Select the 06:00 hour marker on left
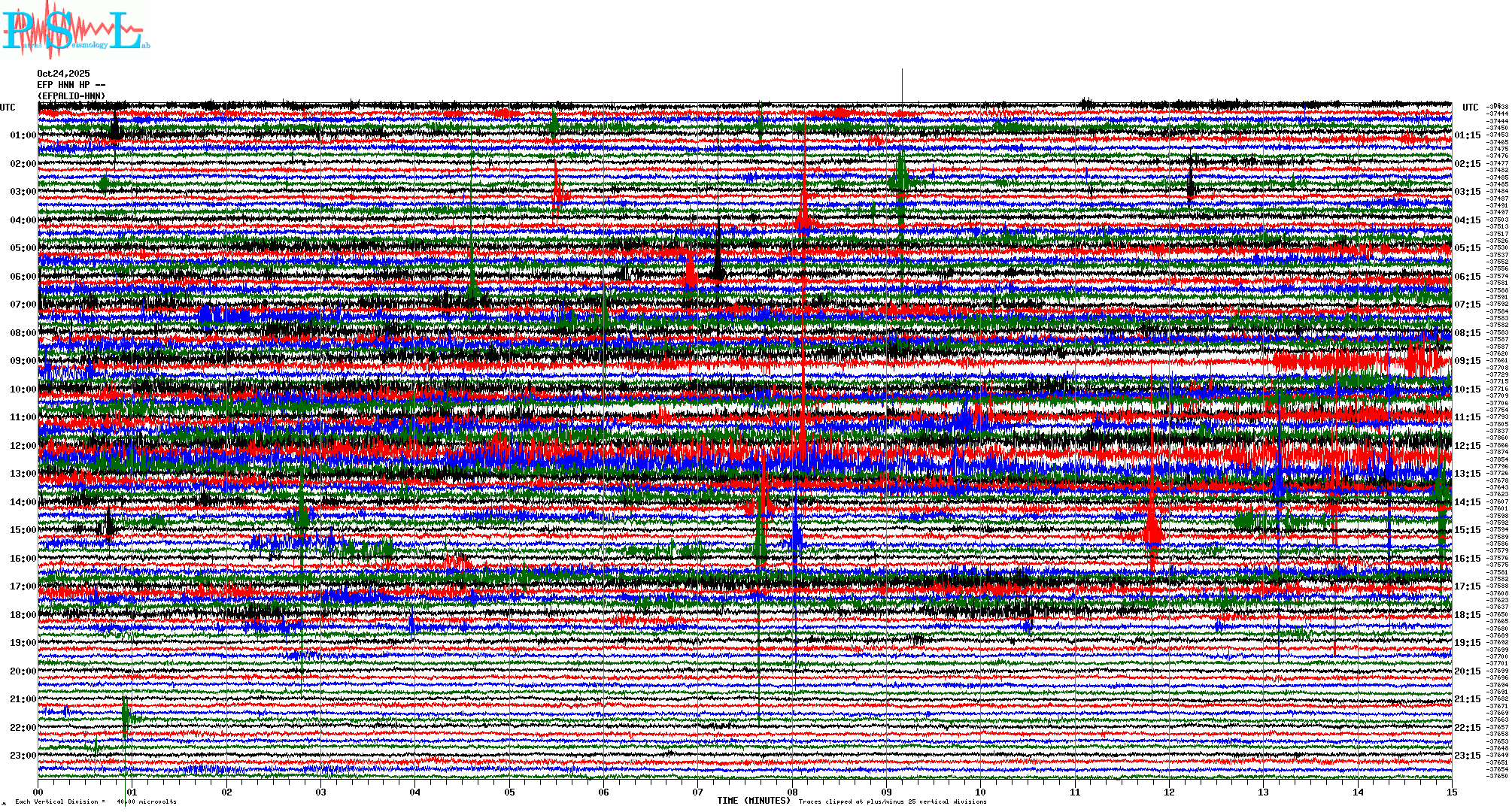The height and width of the screenshot is (812, 1512). tap(23, 277)
